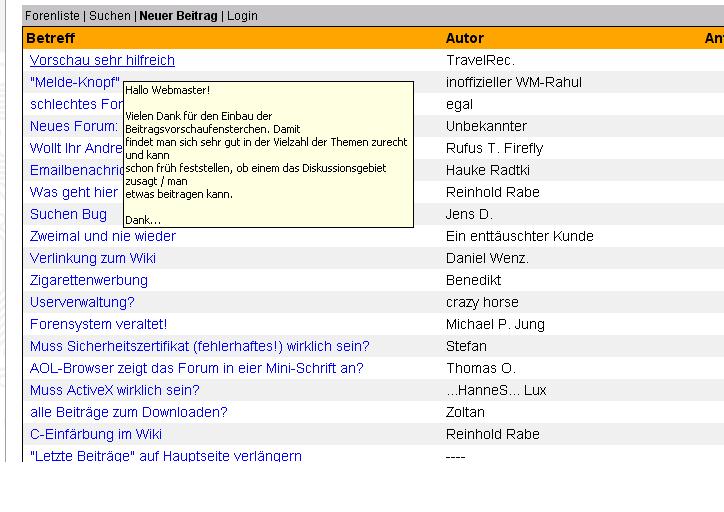Click author name "crazy horse"
The height and width of the screenshot is (512, 724).
[482, 302]
